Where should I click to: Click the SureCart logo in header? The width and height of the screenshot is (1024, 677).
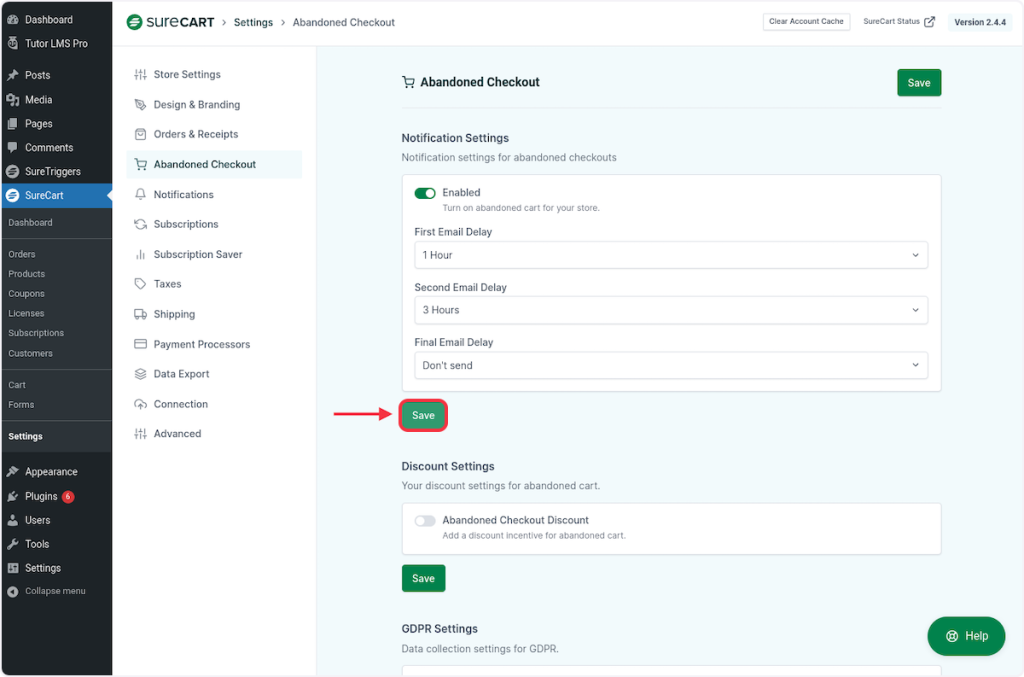(170, 22)
